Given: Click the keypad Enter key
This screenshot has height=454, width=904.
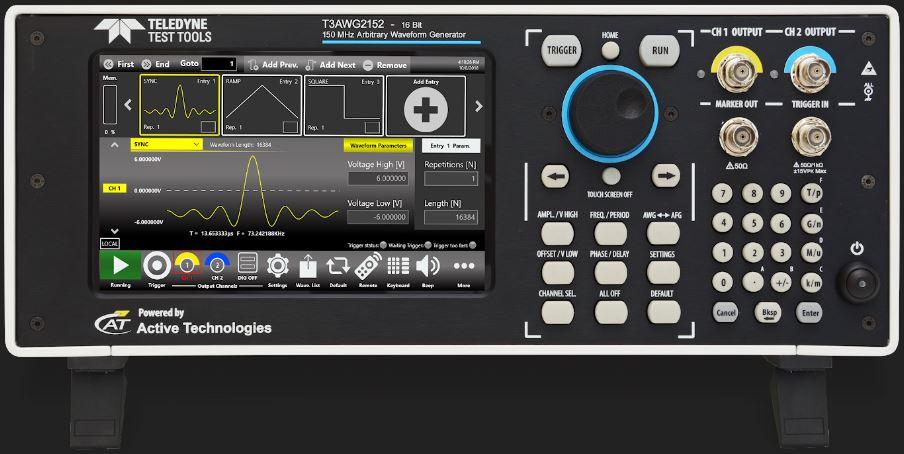Looking at the screenshot, I should click(809, 313).
